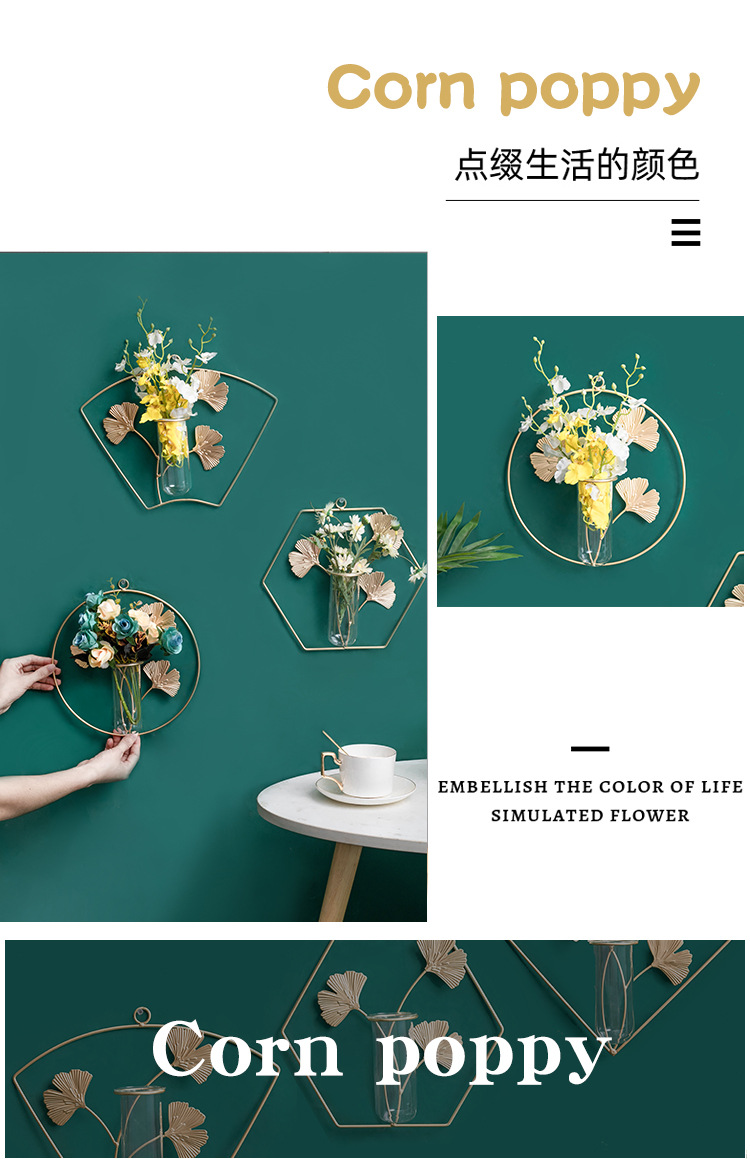
Task: Open the round frame yellow orchid photo
Action: (590, 461)
